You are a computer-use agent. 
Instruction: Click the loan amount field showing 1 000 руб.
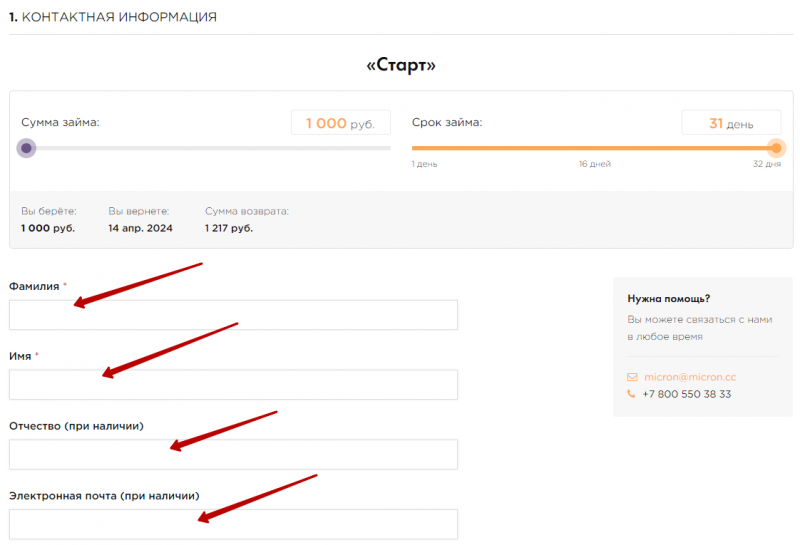(x=340, y=123)
